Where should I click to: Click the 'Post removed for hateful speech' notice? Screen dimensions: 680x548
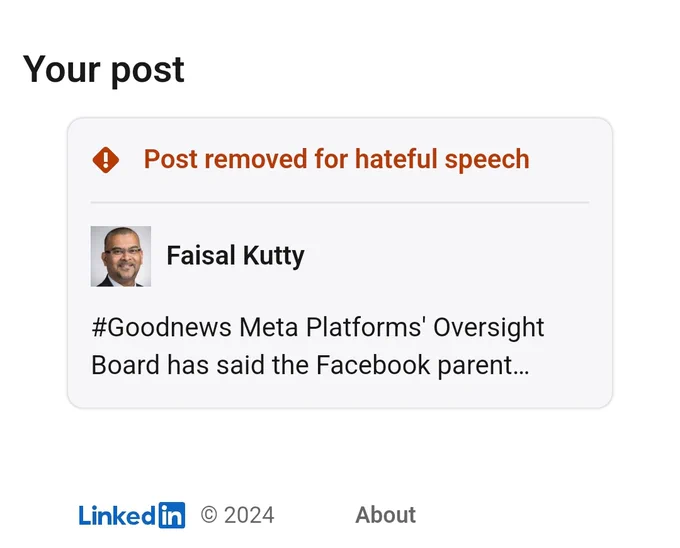(337, 159)
